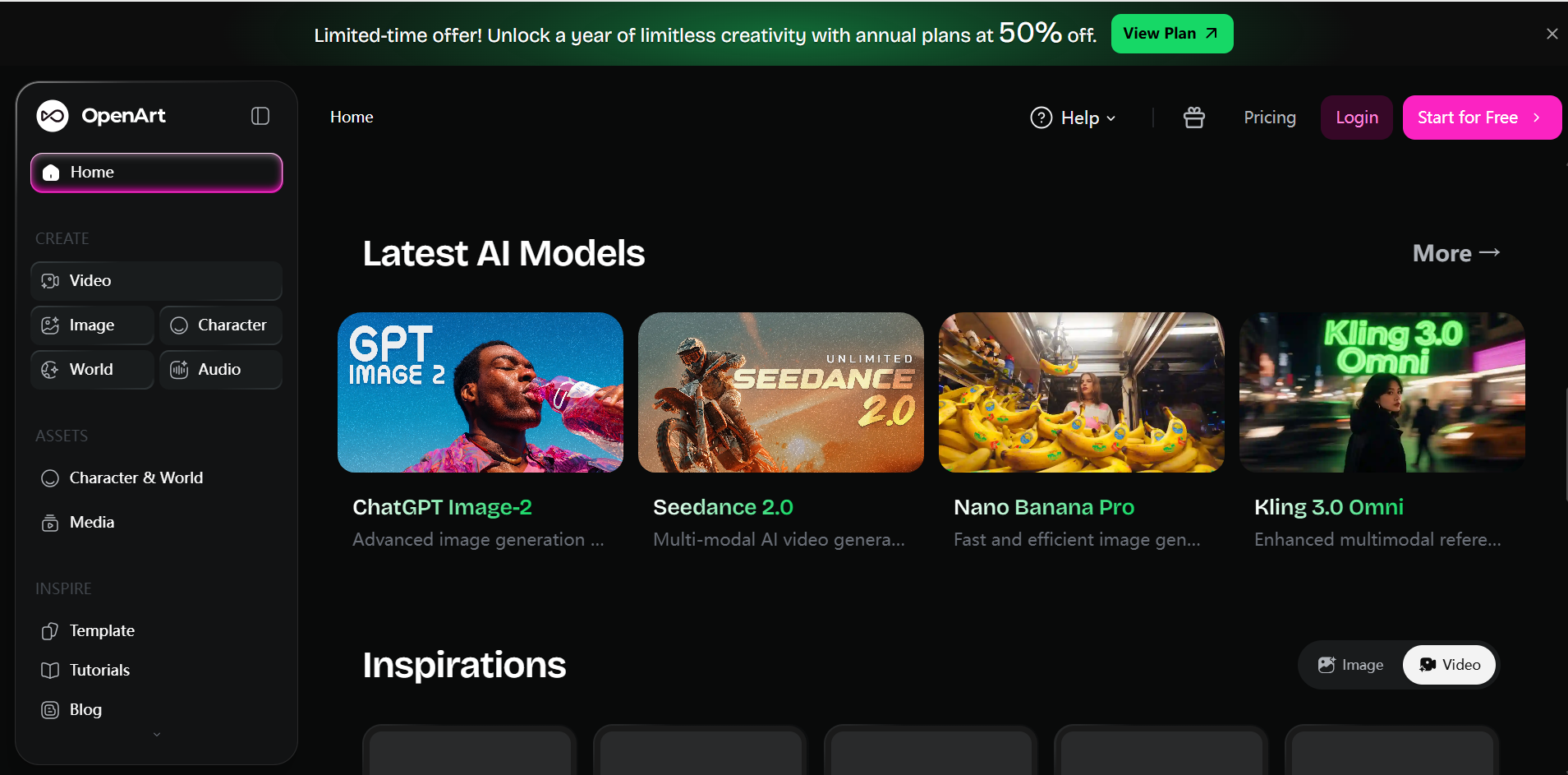The image size is (1568, 775).
Task: Click the World globe icon in Create
Action: click(50, 370)
